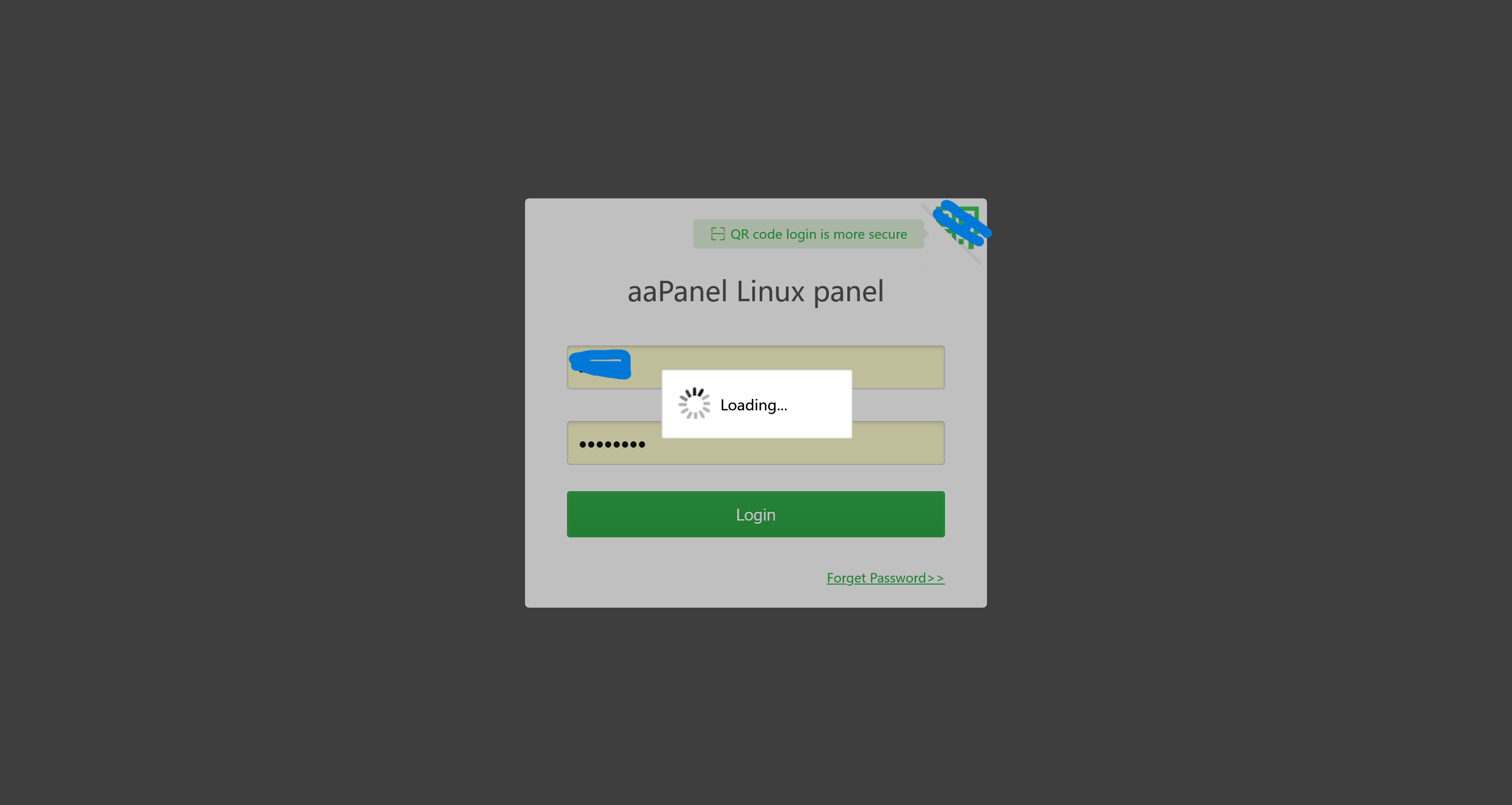Viewport: 1512px width, 805px height.
Task: Click the spinning loading indicator icon
Action: [695, 403]
